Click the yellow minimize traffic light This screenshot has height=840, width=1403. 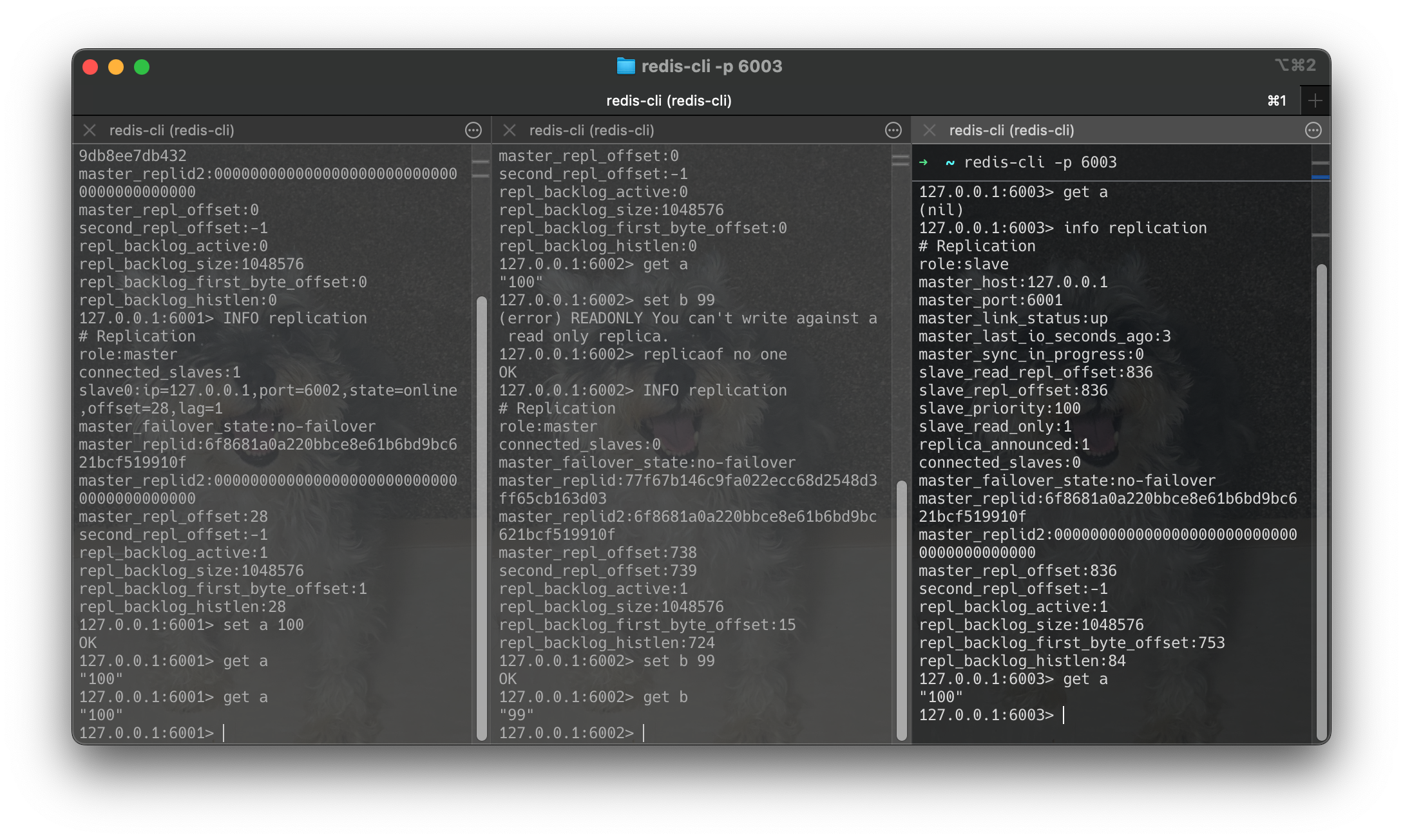click(116, 66)
